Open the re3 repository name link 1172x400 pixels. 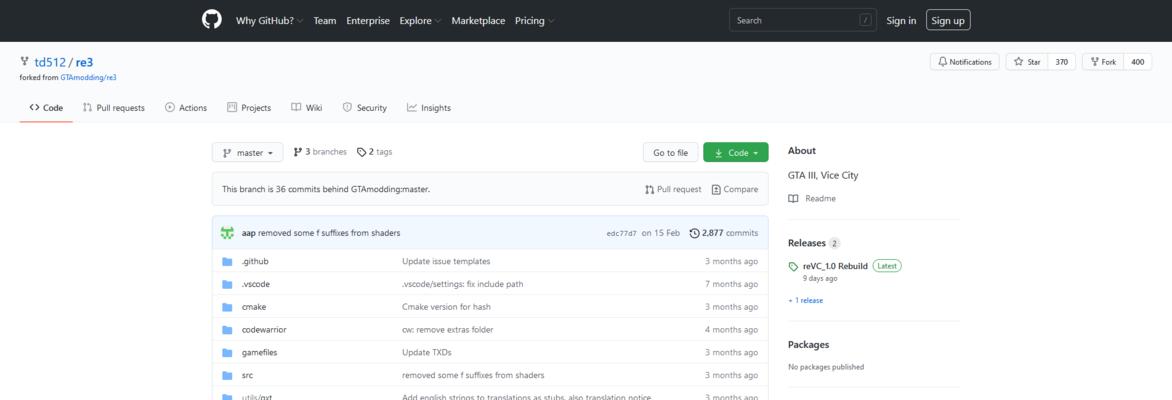click(84, 62)
